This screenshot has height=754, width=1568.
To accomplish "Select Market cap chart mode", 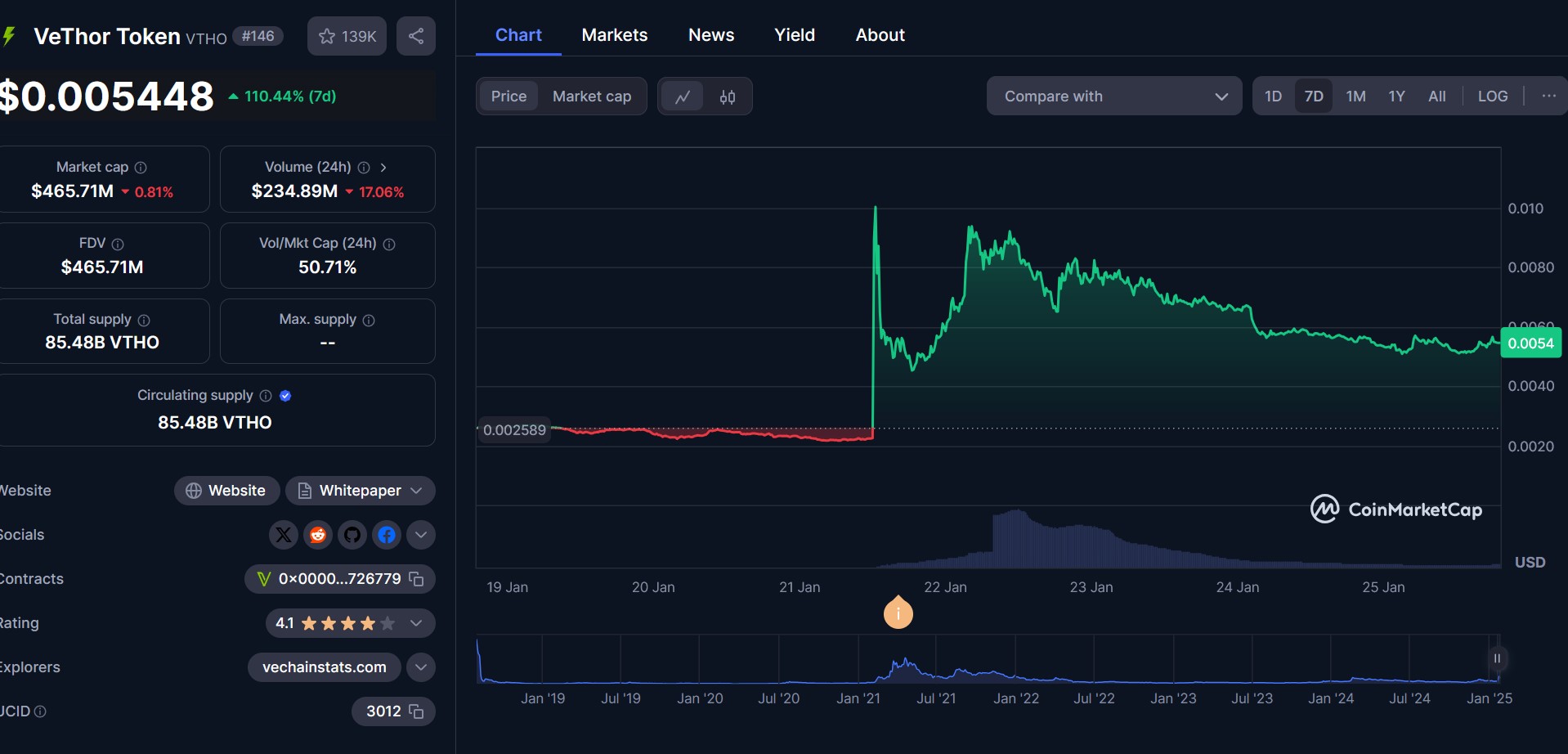I will point(592,96).
